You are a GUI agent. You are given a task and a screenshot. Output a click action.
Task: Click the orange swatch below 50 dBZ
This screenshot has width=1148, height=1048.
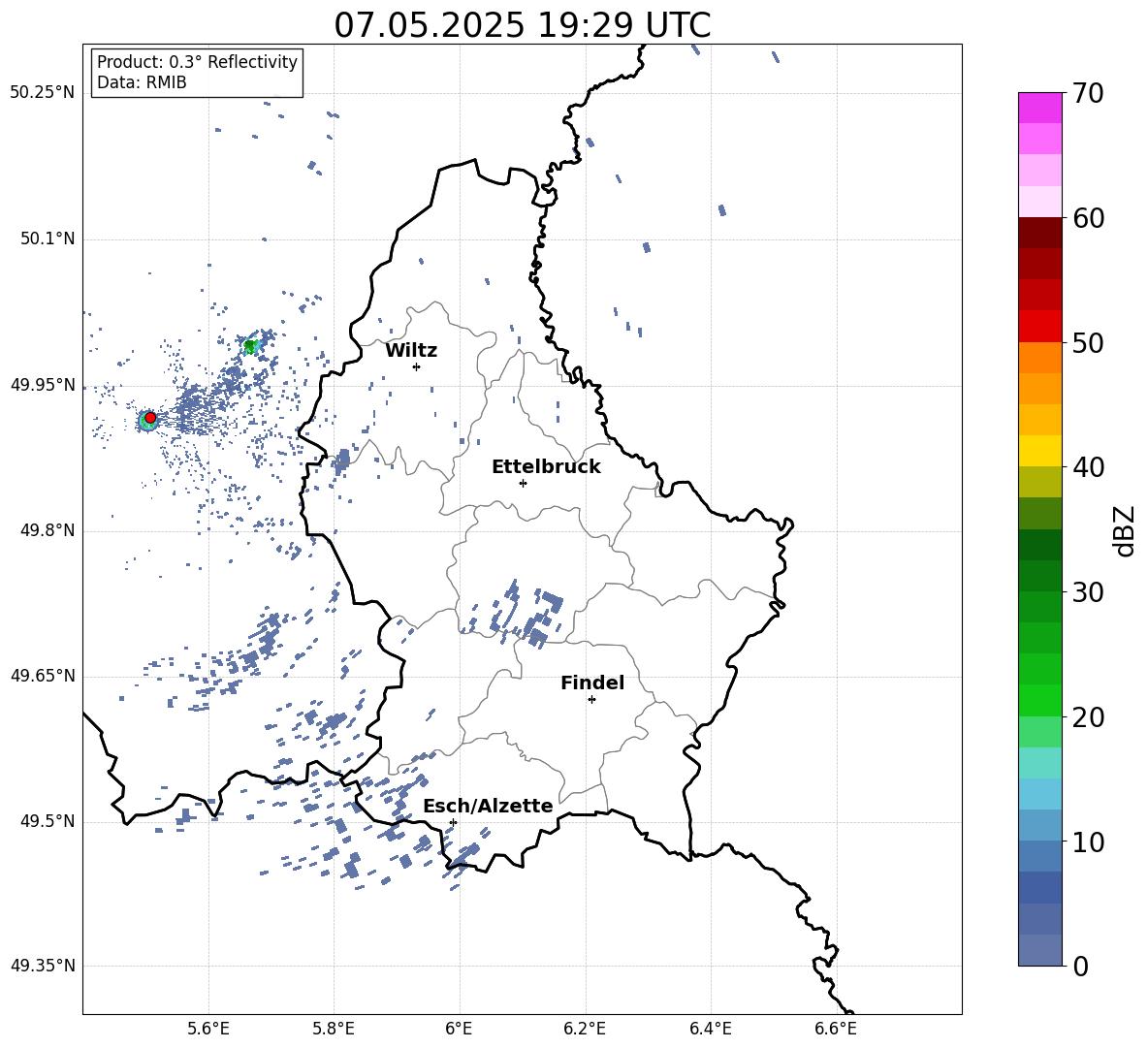[1039, 358]
